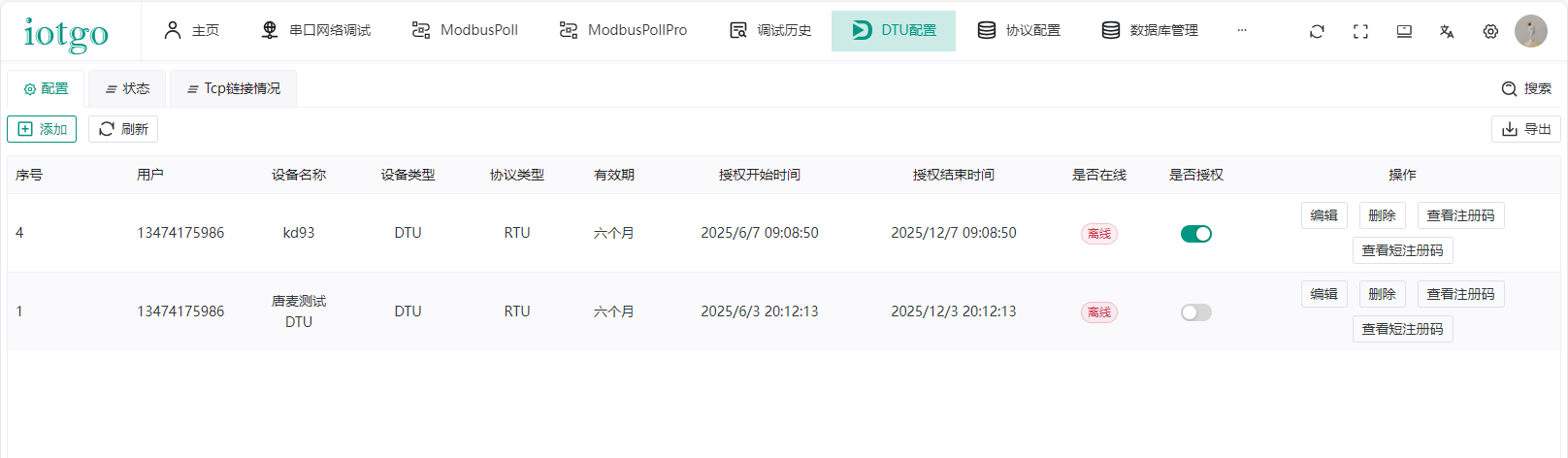This screenshot has height=458, width=1568.
Task: Enable authorization toggle for 唐麦测试 DTU
Action: coord(1195,312)
